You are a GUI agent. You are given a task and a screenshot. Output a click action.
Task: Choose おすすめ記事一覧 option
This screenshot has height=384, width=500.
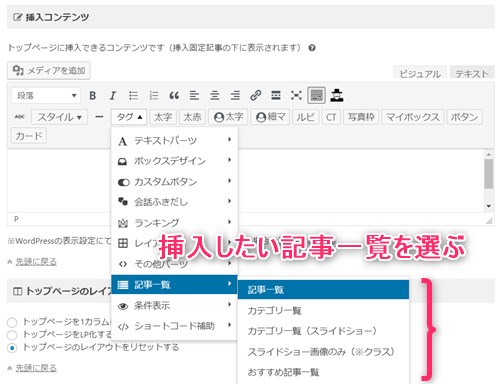323,372
